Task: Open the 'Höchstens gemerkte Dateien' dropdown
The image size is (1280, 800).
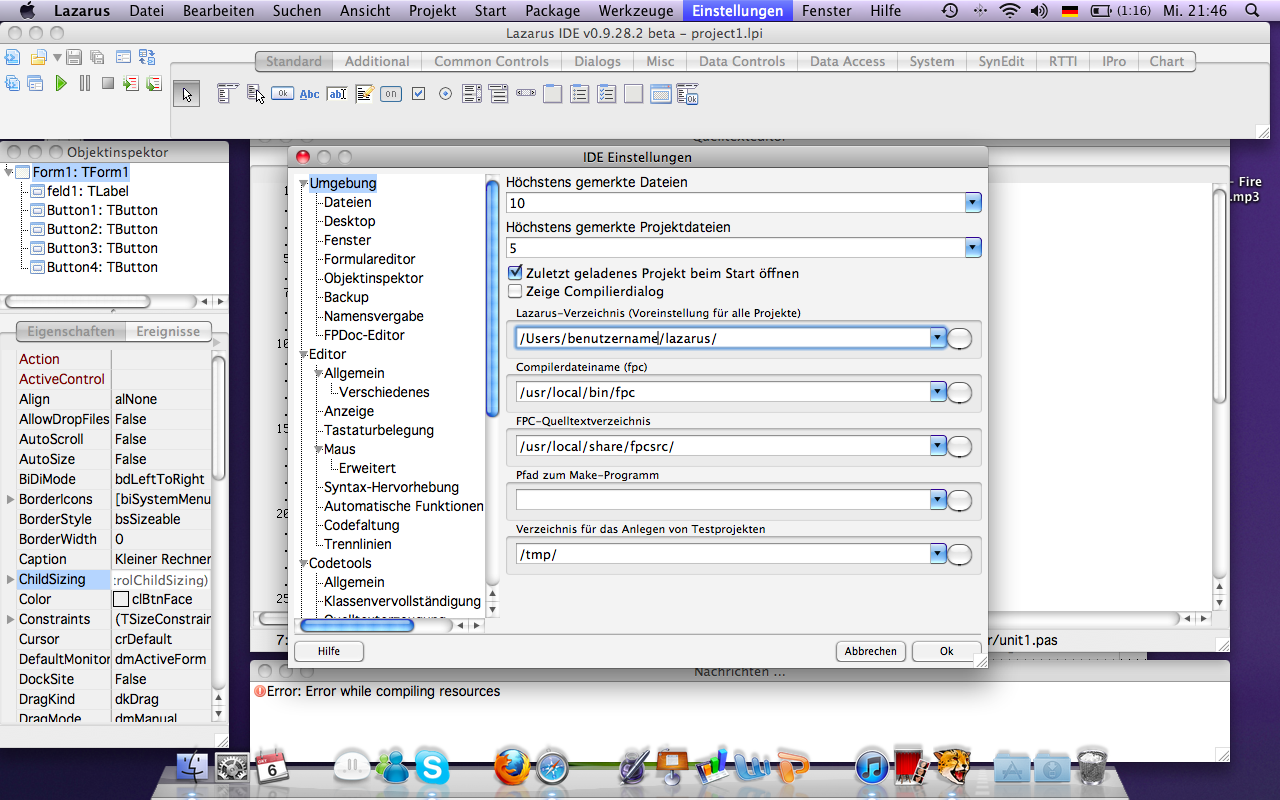Action: 973,203
